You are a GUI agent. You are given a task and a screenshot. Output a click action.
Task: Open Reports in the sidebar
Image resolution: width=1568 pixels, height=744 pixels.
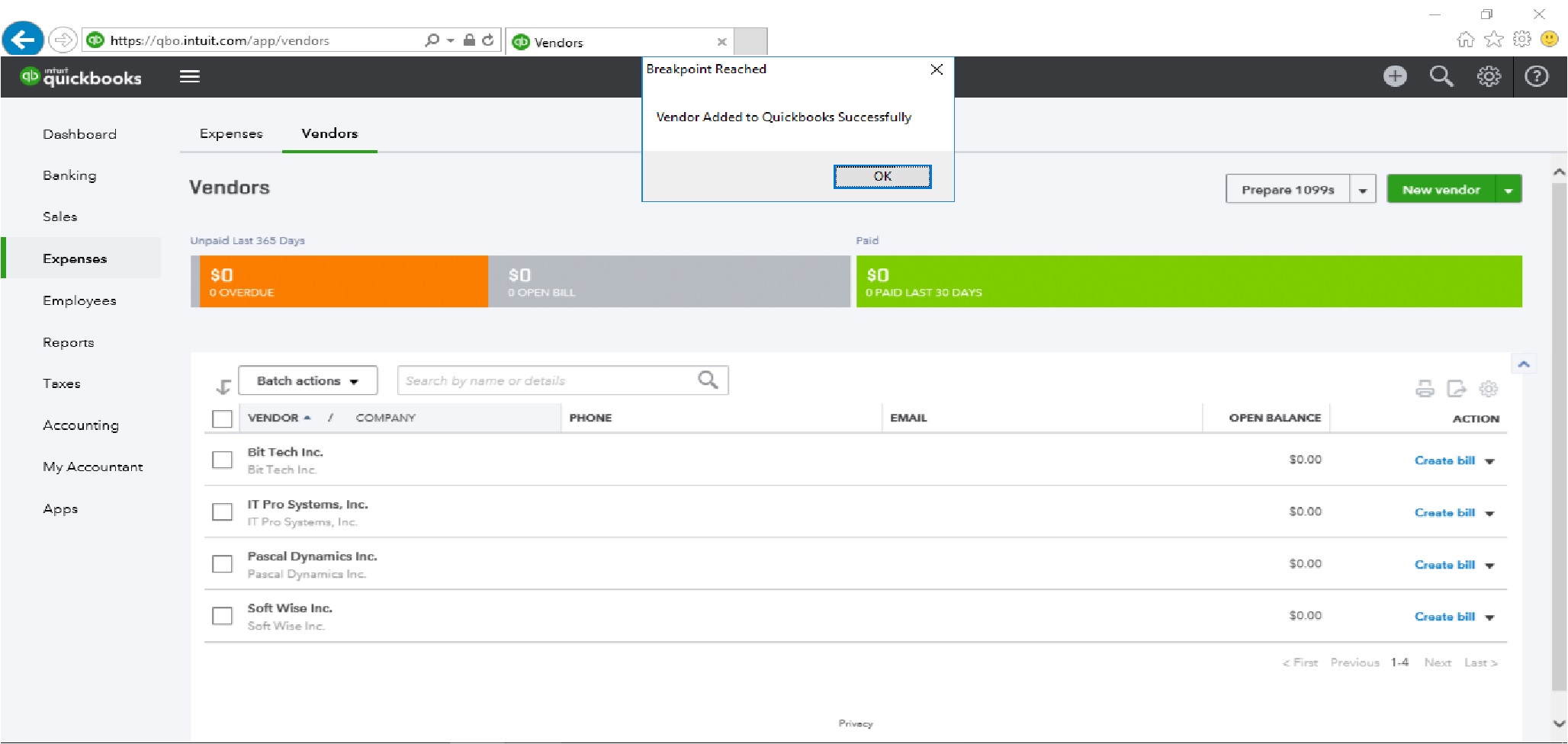(x=69, y=342)
